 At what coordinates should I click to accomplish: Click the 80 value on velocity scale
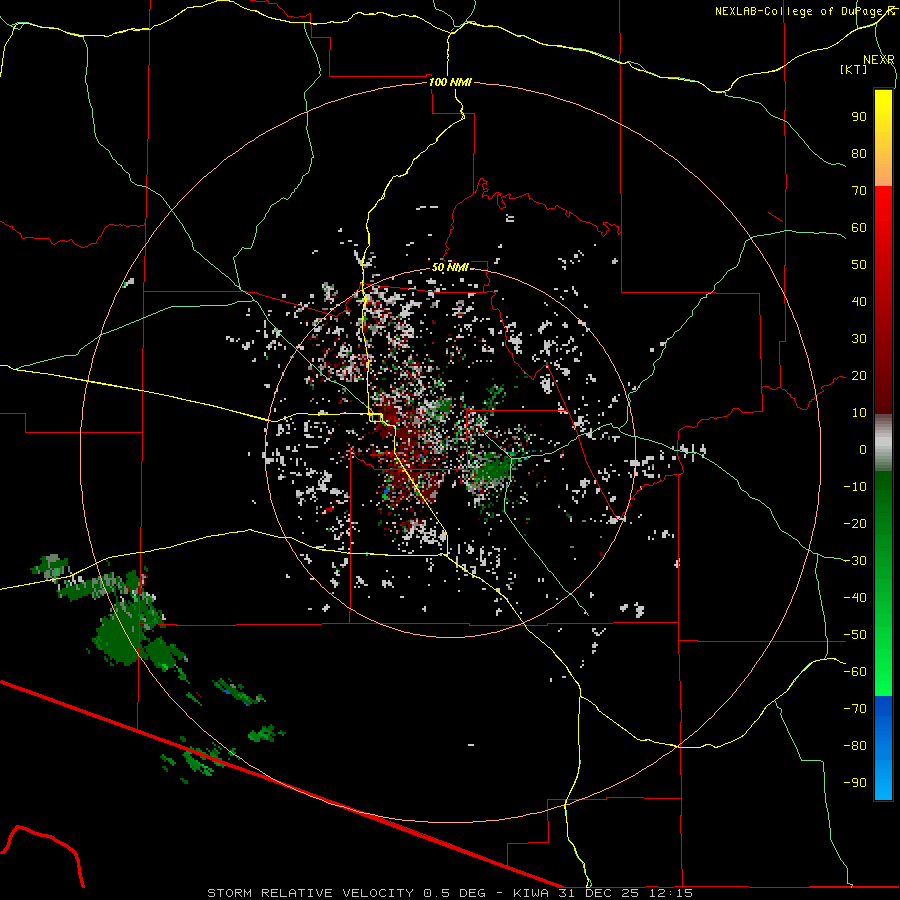(x=859, y=153)
